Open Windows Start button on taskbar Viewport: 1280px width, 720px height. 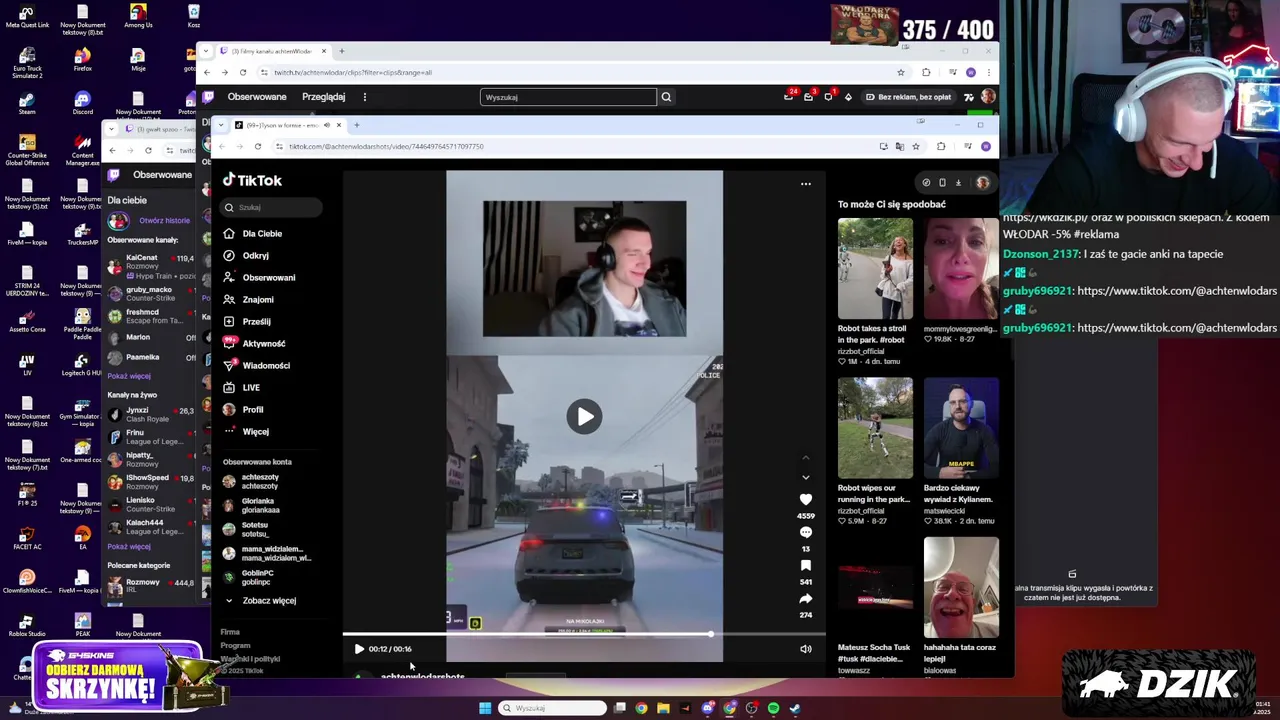[x=485, y=708]
